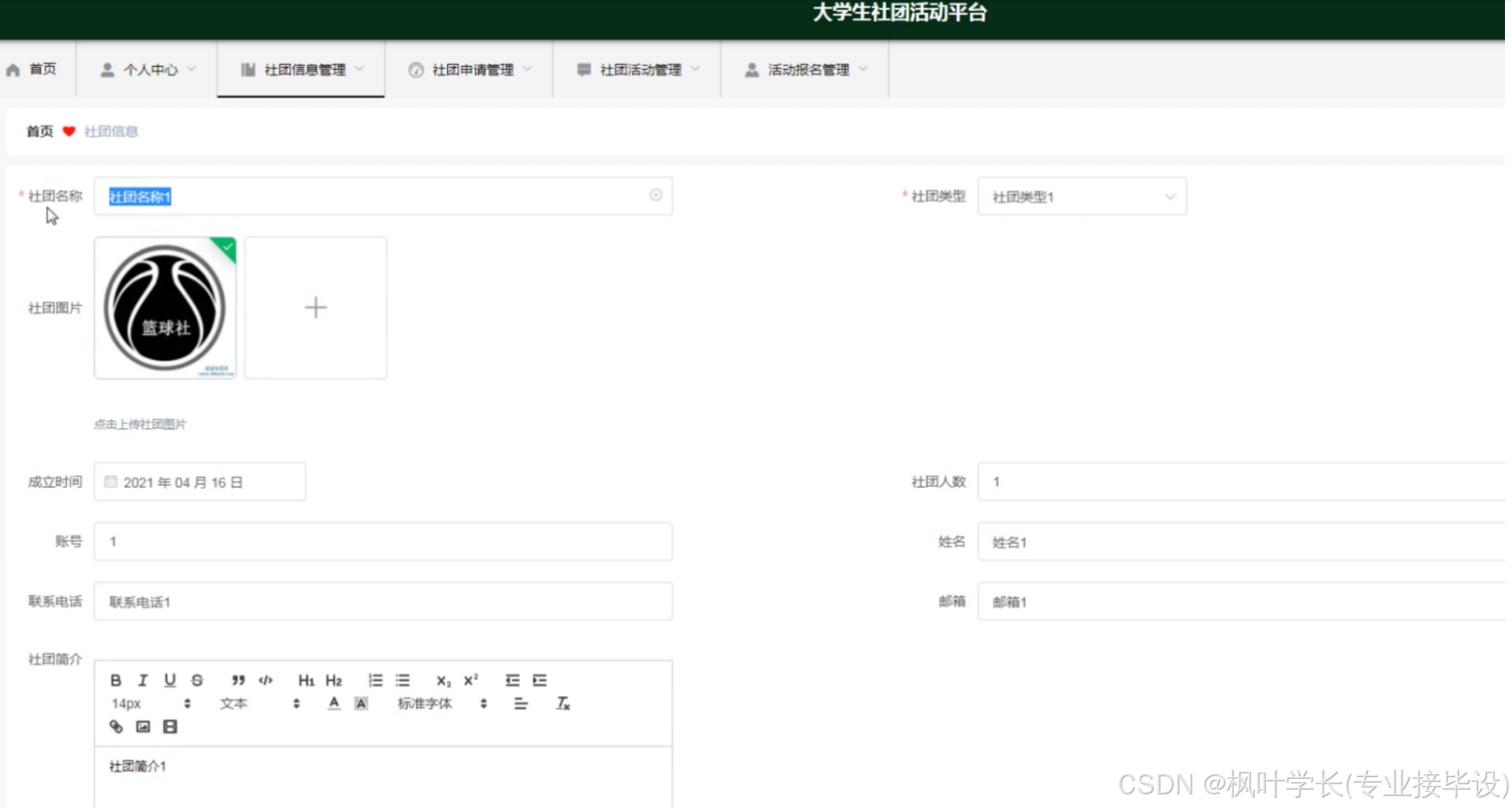Toggle strikethrough formatting in the editor
Screen dimensions: 1512x809
(x=197, y=681)
